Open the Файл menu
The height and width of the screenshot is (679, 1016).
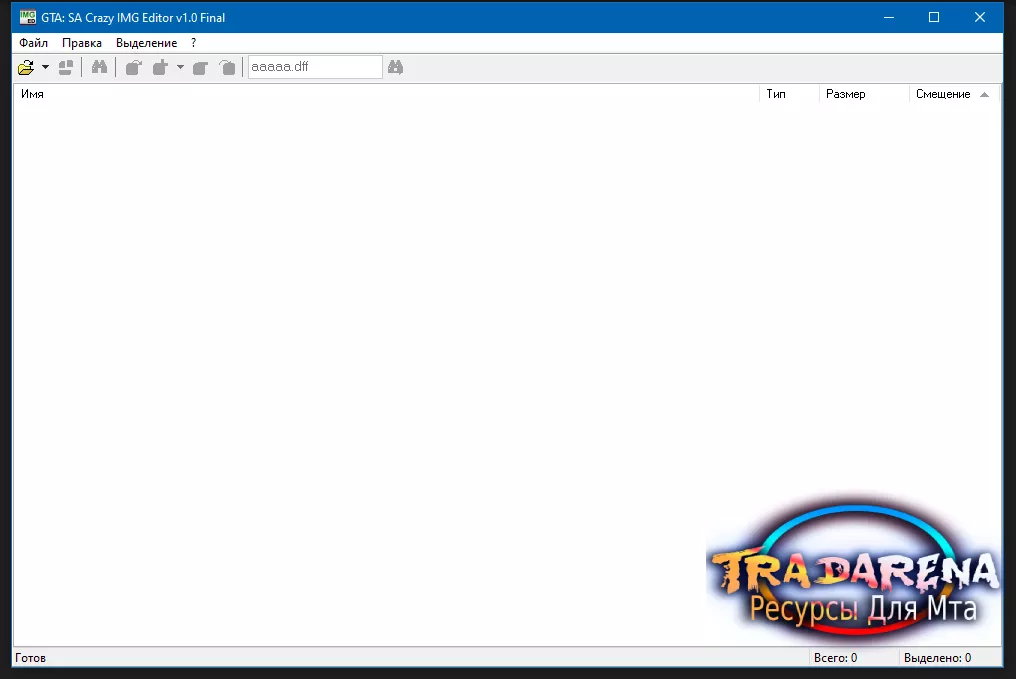(34, 43)
